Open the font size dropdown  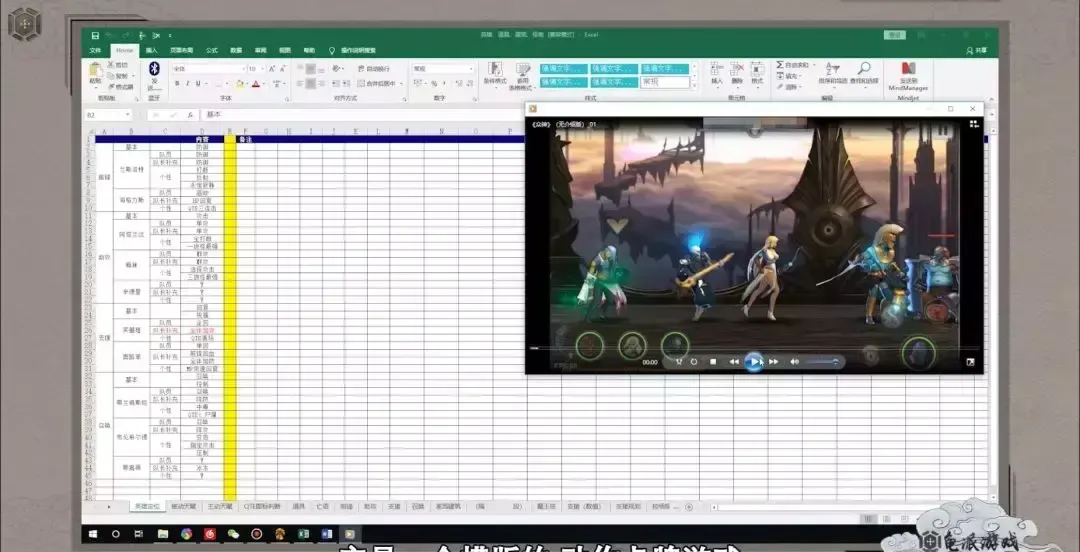(x=262, y=69)
